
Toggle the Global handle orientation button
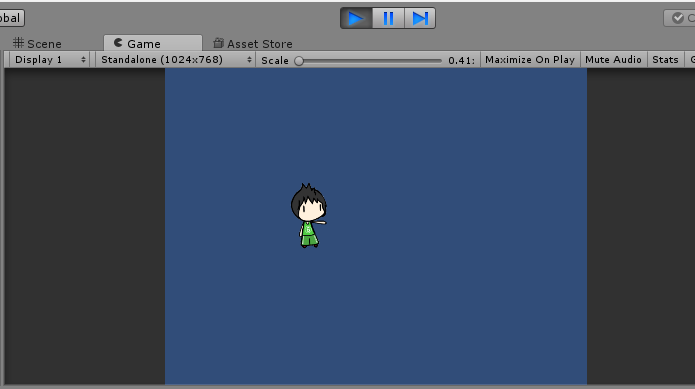click(12, 18)
